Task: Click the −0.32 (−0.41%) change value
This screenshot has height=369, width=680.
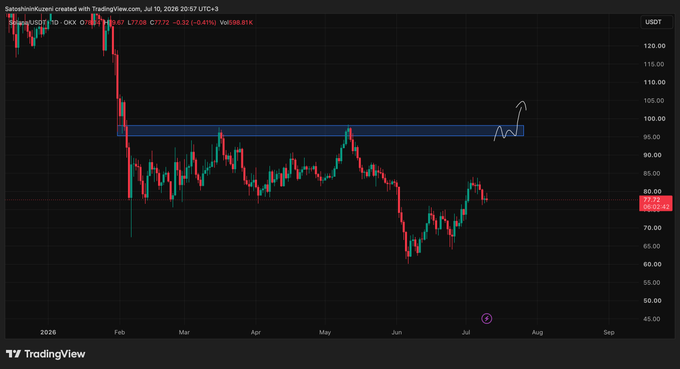Action: tap(194, 23)
